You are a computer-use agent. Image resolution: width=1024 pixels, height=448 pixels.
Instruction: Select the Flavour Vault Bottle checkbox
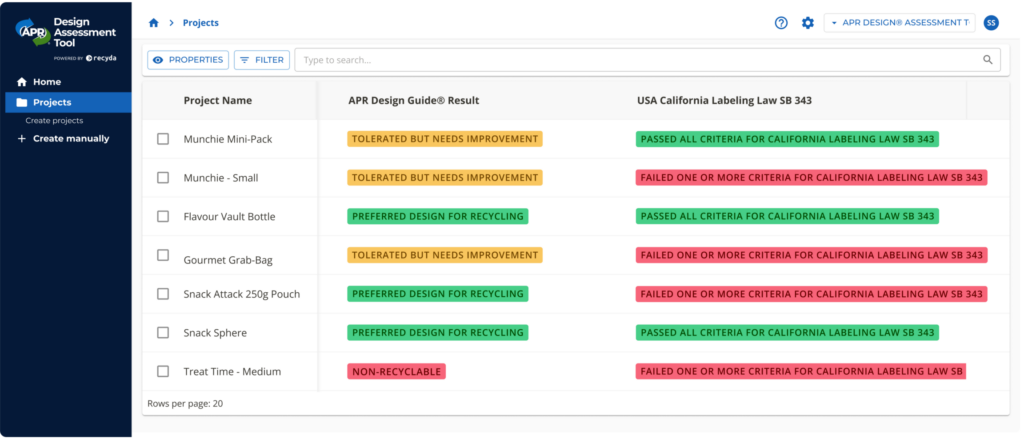[x=163, y=216]
